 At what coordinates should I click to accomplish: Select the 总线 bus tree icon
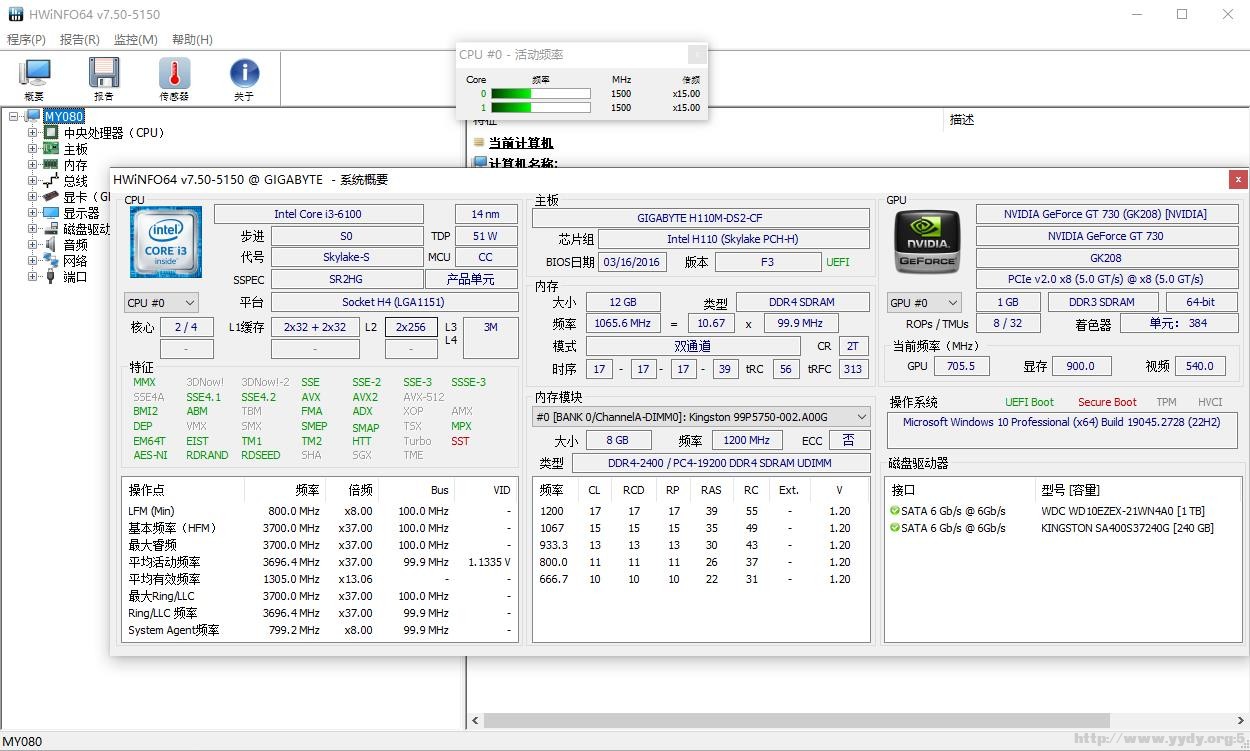coord(50,180)
